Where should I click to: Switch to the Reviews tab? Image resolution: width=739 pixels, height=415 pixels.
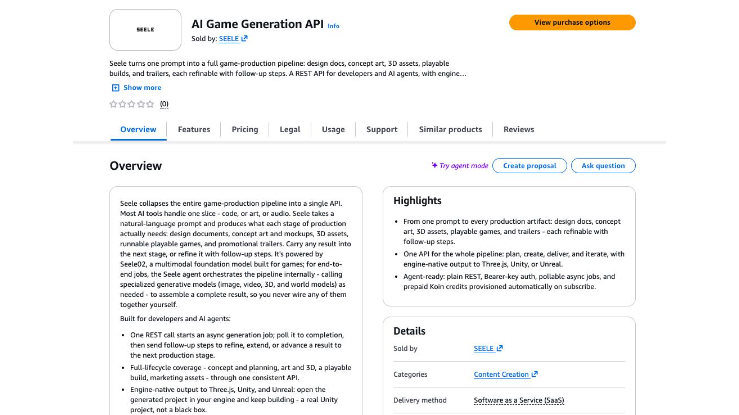pos(518,130)
